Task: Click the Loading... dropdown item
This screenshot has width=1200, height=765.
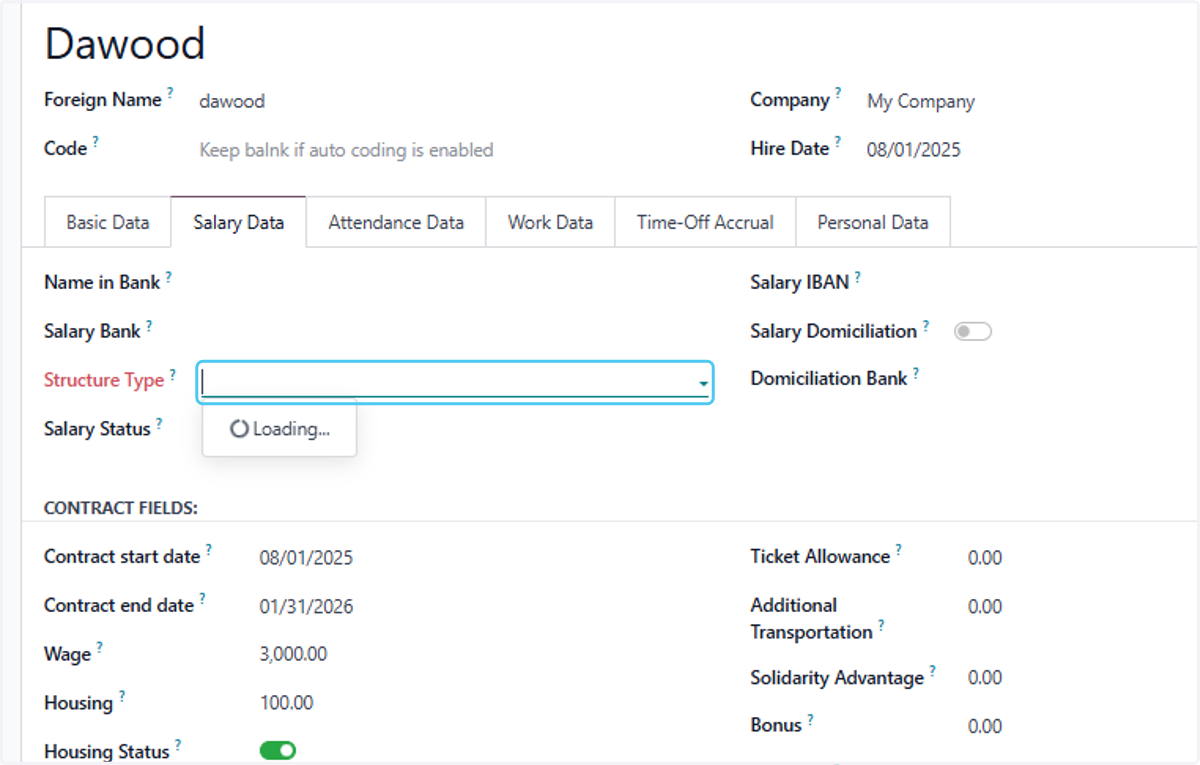Action: [x=280, y=429]
